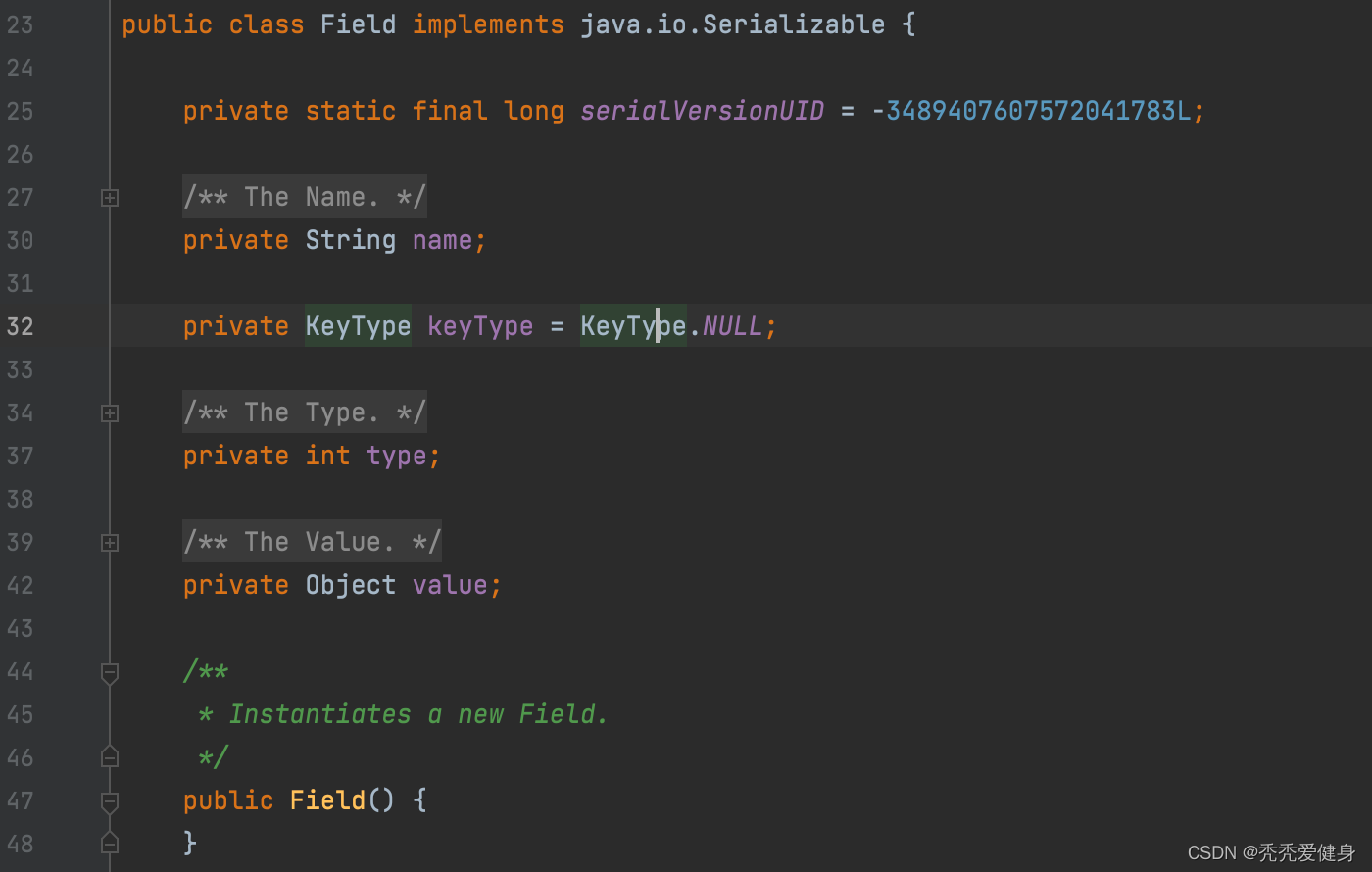Image resolution: width=1372 pixels, height=872 pixels.
Task: Click the folded text '/** The Value. */'
Action: click(312, 542)
